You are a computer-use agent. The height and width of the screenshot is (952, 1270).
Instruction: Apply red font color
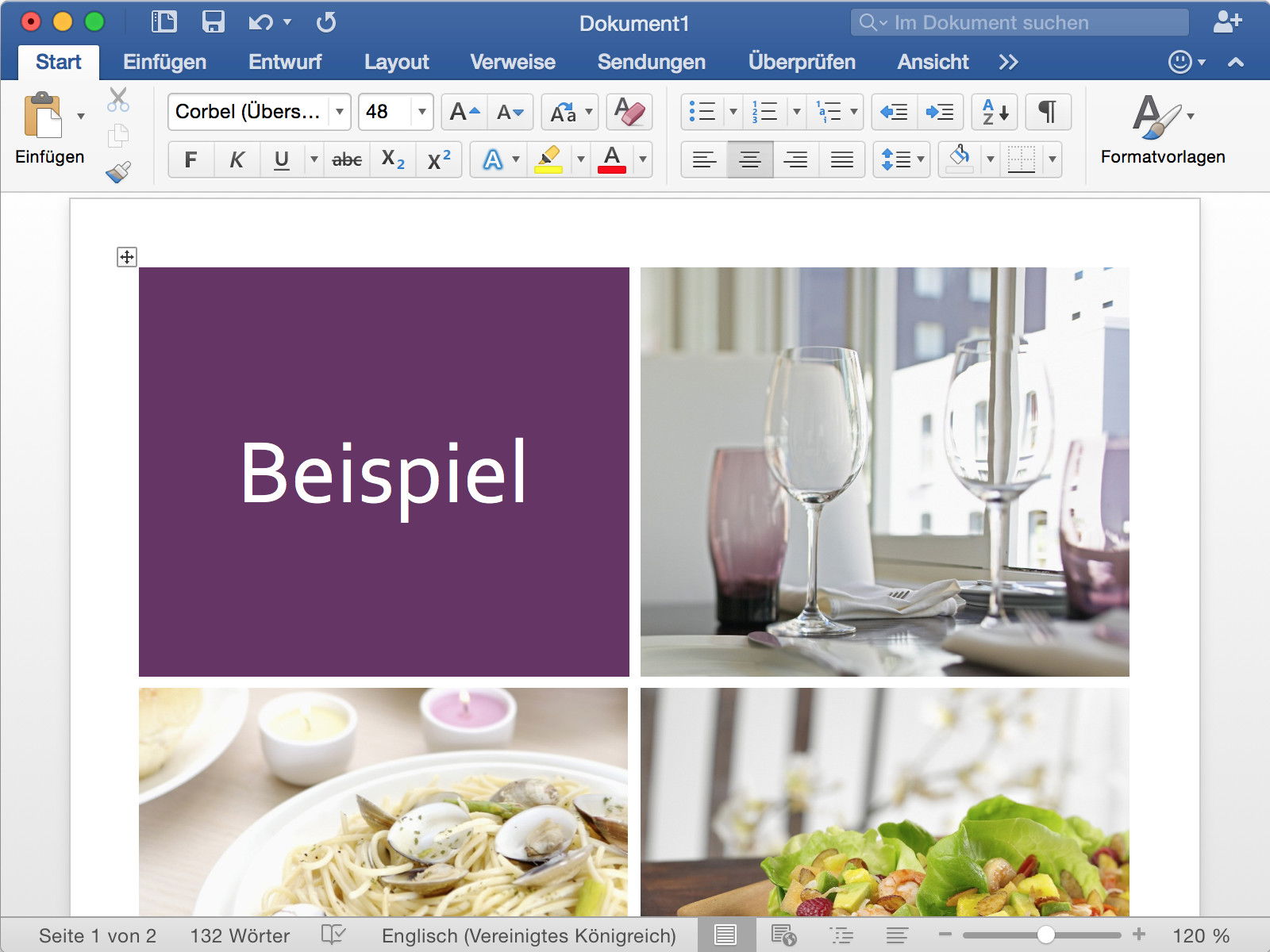(612, 159)
